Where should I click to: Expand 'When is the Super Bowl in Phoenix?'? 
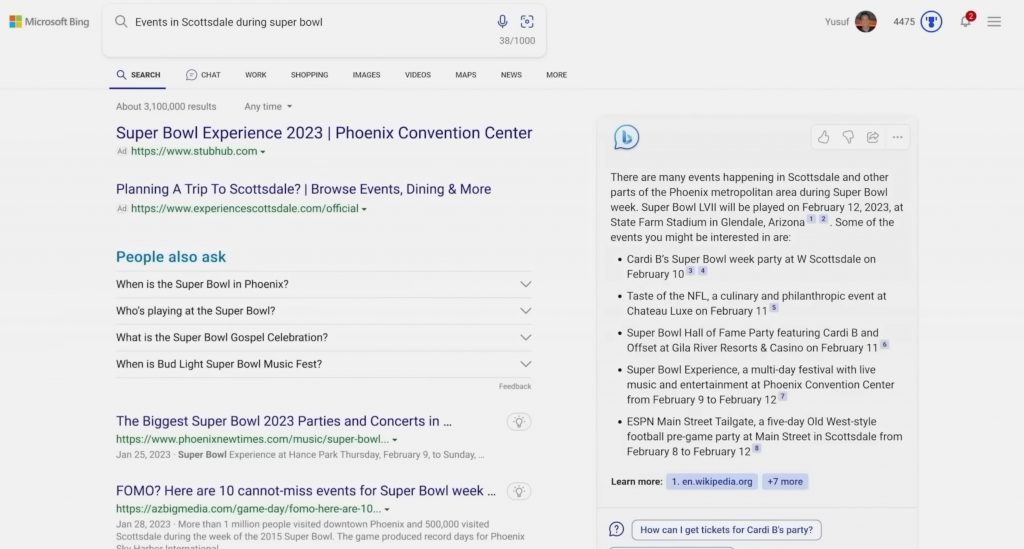323,284
